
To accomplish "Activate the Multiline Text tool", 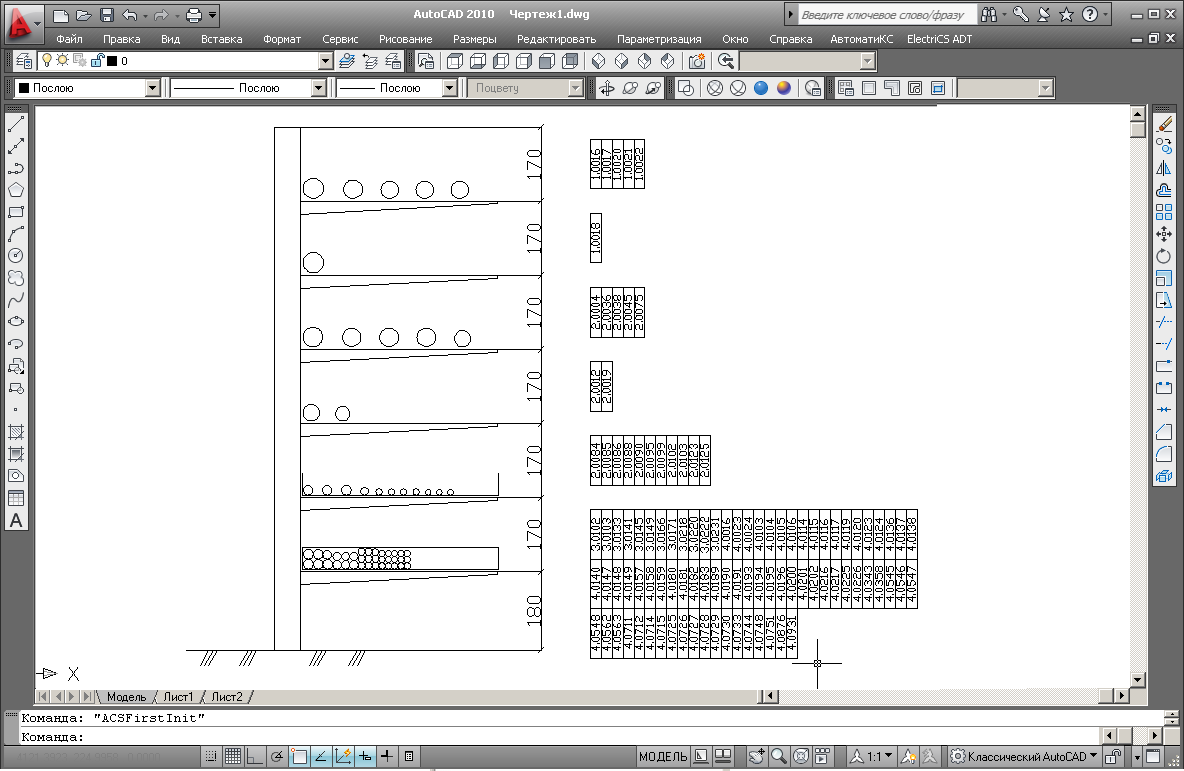I will (x=16, y=521).
